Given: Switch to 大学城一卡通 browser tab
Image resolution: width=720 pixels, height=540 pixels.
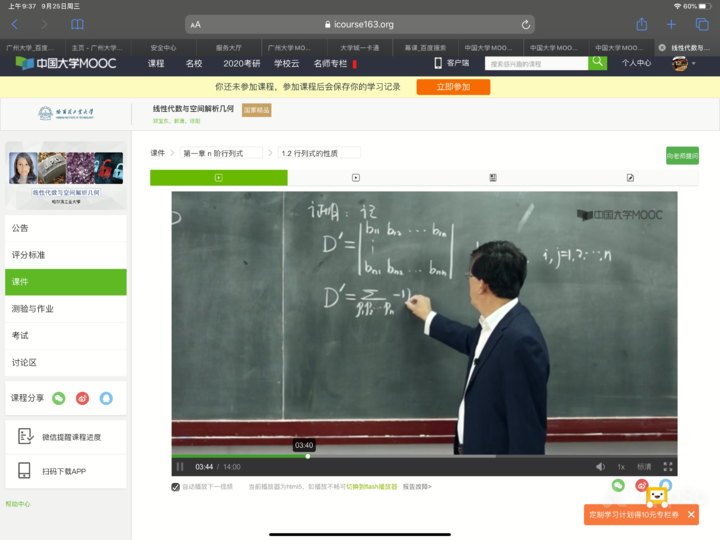Looking at the screenshot, I should [x=360, y=48].
